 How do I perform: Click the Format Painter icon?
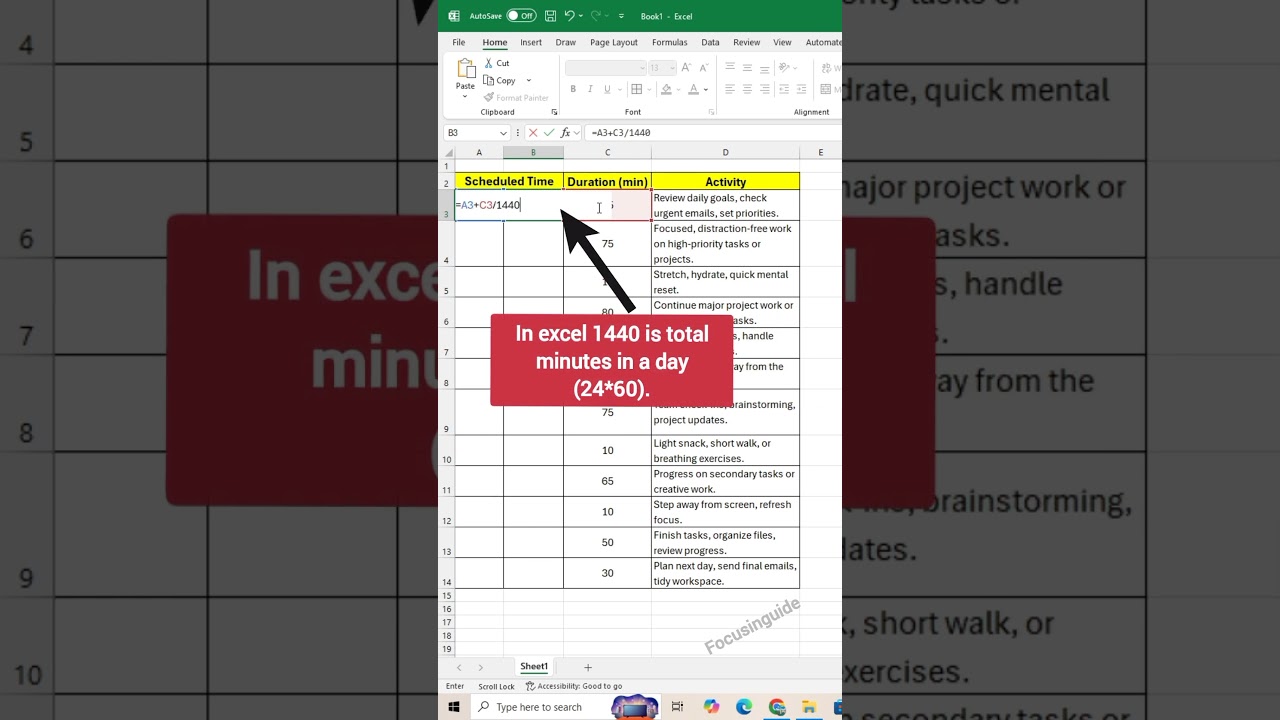490,97
